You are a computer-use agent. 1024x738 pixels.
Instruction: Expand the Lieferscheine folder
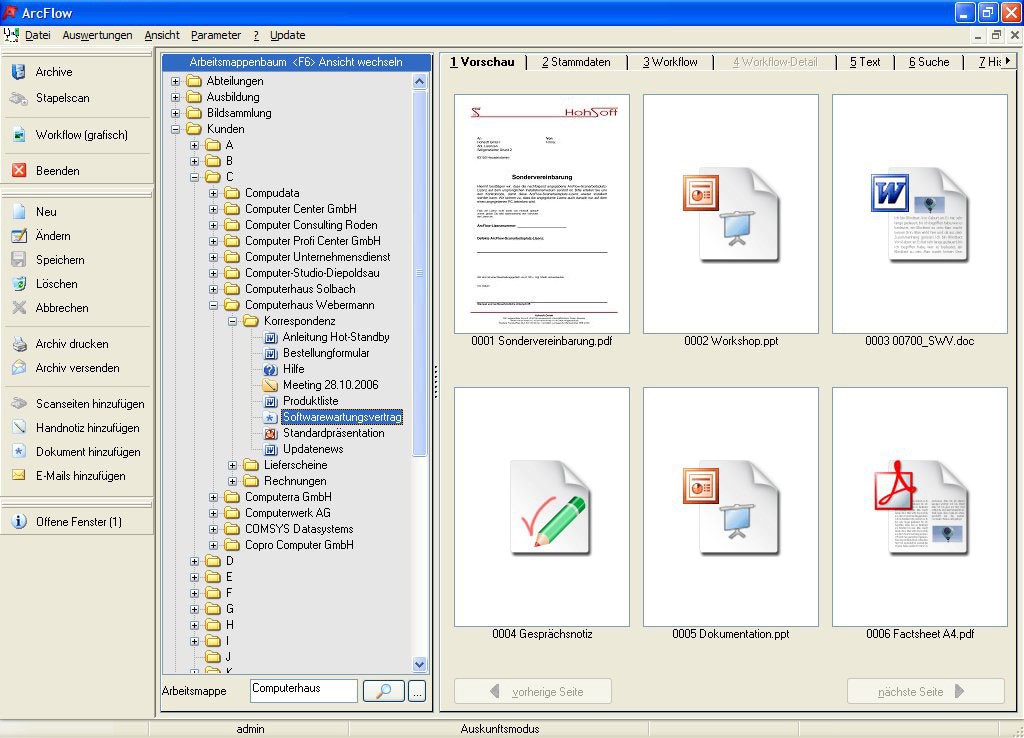(x=232, y=465)
